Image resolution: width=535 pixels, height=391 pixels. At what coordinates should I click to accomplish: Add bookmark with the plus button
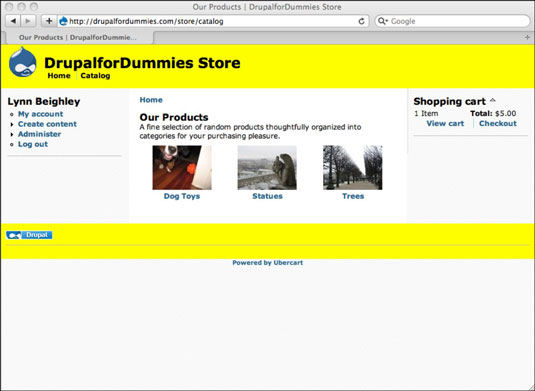[x=49, y=21]
